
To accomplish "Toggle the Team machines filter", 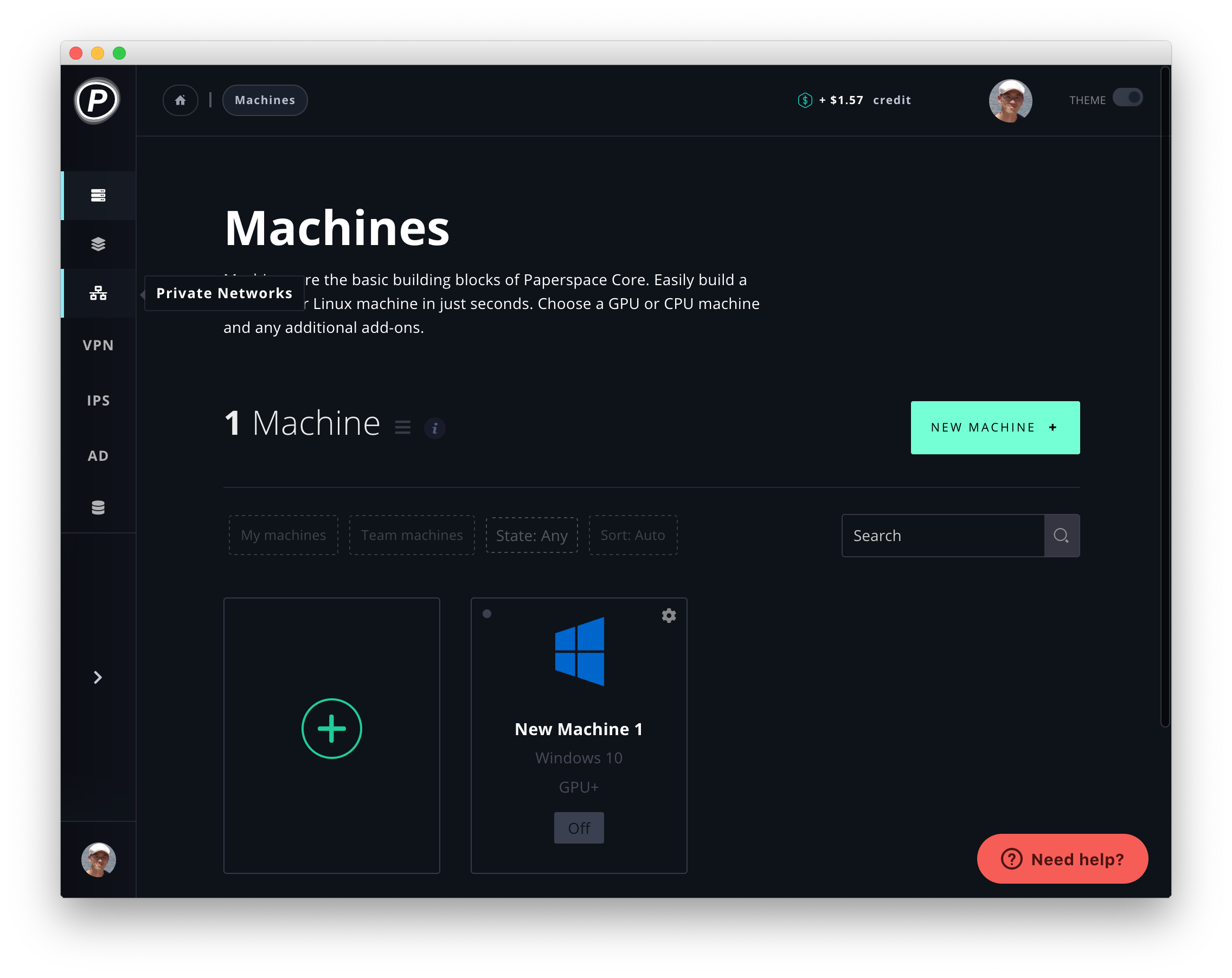I will 412,535.
